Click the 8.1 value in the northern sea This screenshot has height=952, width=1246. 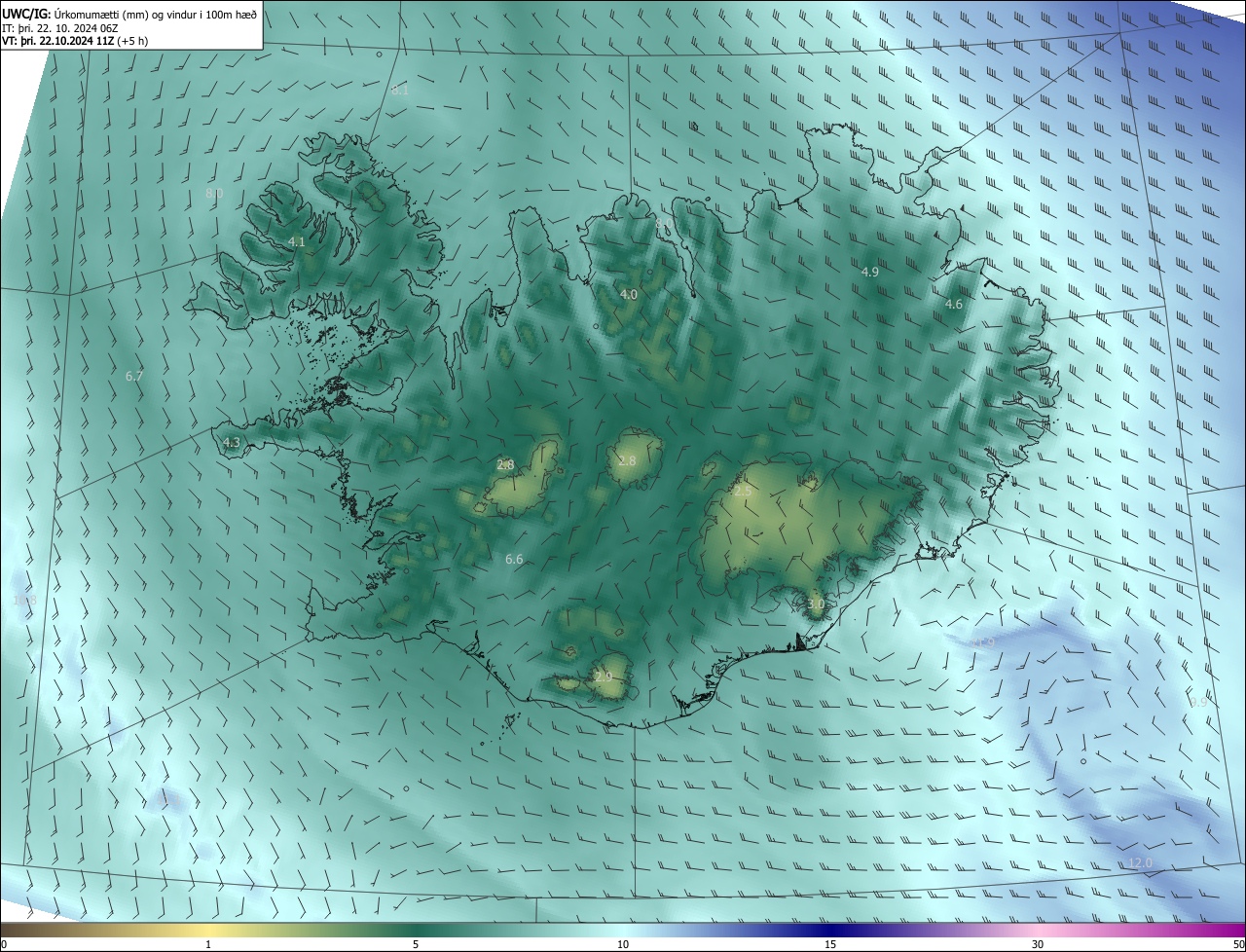(x=400, y=90)
